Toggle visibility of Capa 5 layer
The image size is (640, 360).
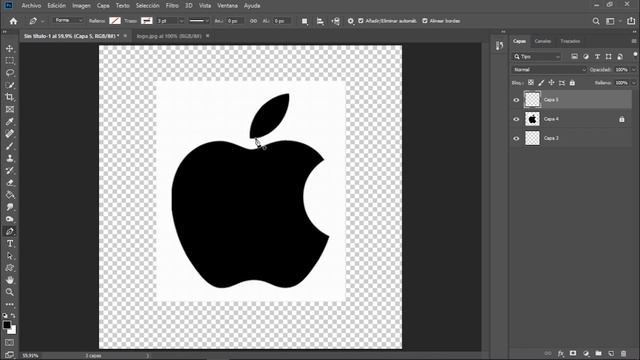pyautogui.click(x=516, y=100)
